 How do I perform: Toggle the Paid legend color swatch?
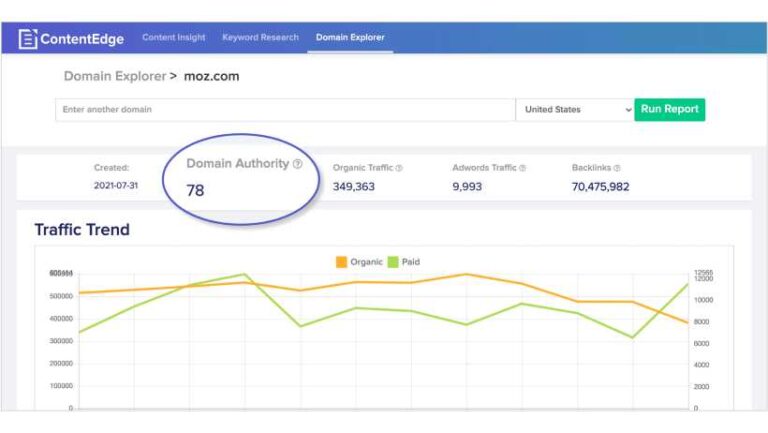coord(393,262)
